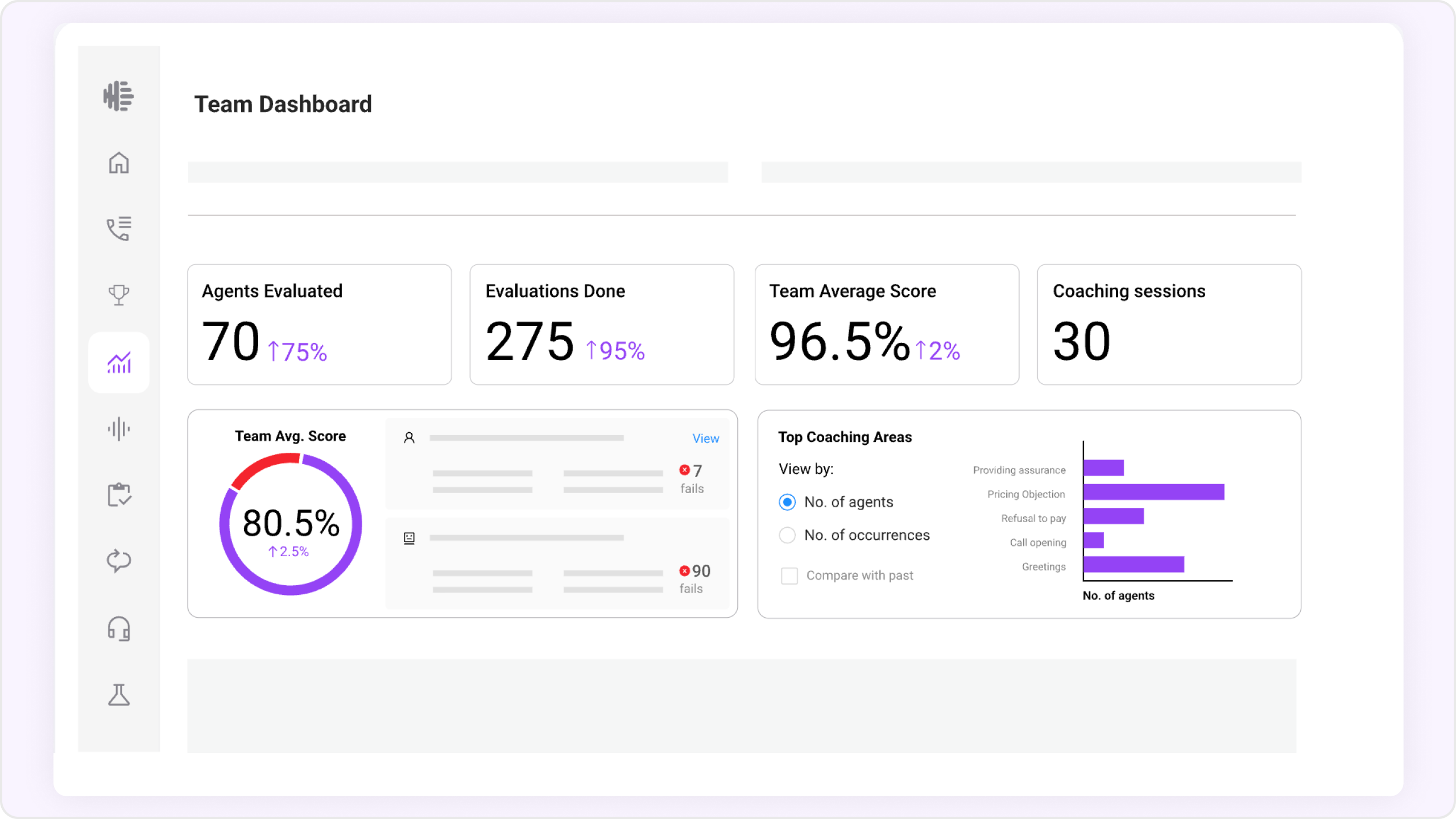Click the feedback loop chat icon
Viewport: 1456px width, 819px height.
point(118,561)
